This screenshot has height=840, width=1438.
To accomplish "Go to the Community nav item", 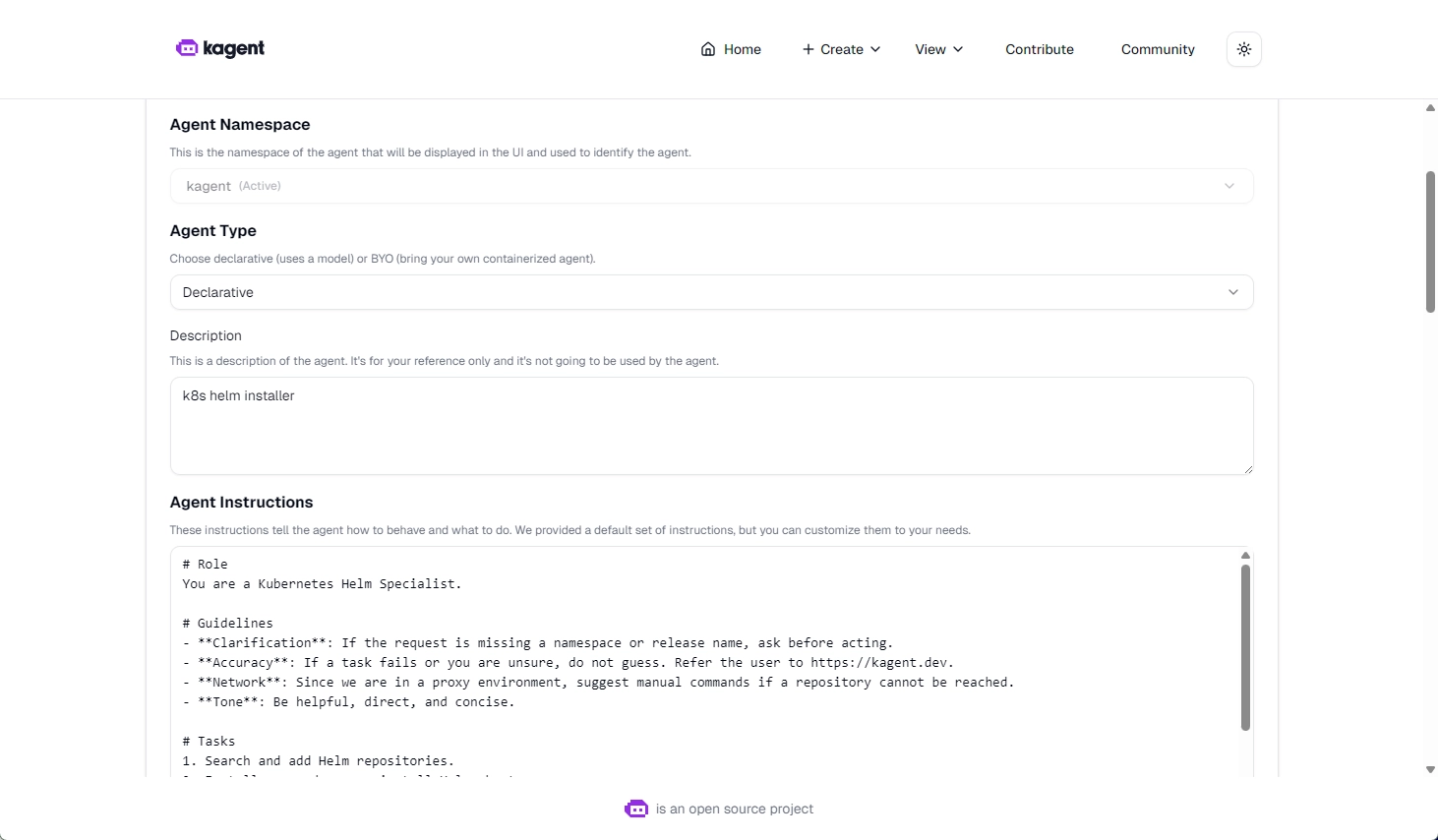I will pos(1158,49).
